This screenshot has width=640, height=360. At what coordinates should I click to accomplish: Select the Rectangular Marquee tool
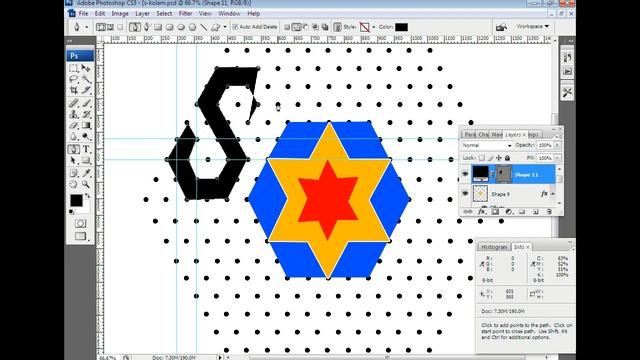[74, 68]
